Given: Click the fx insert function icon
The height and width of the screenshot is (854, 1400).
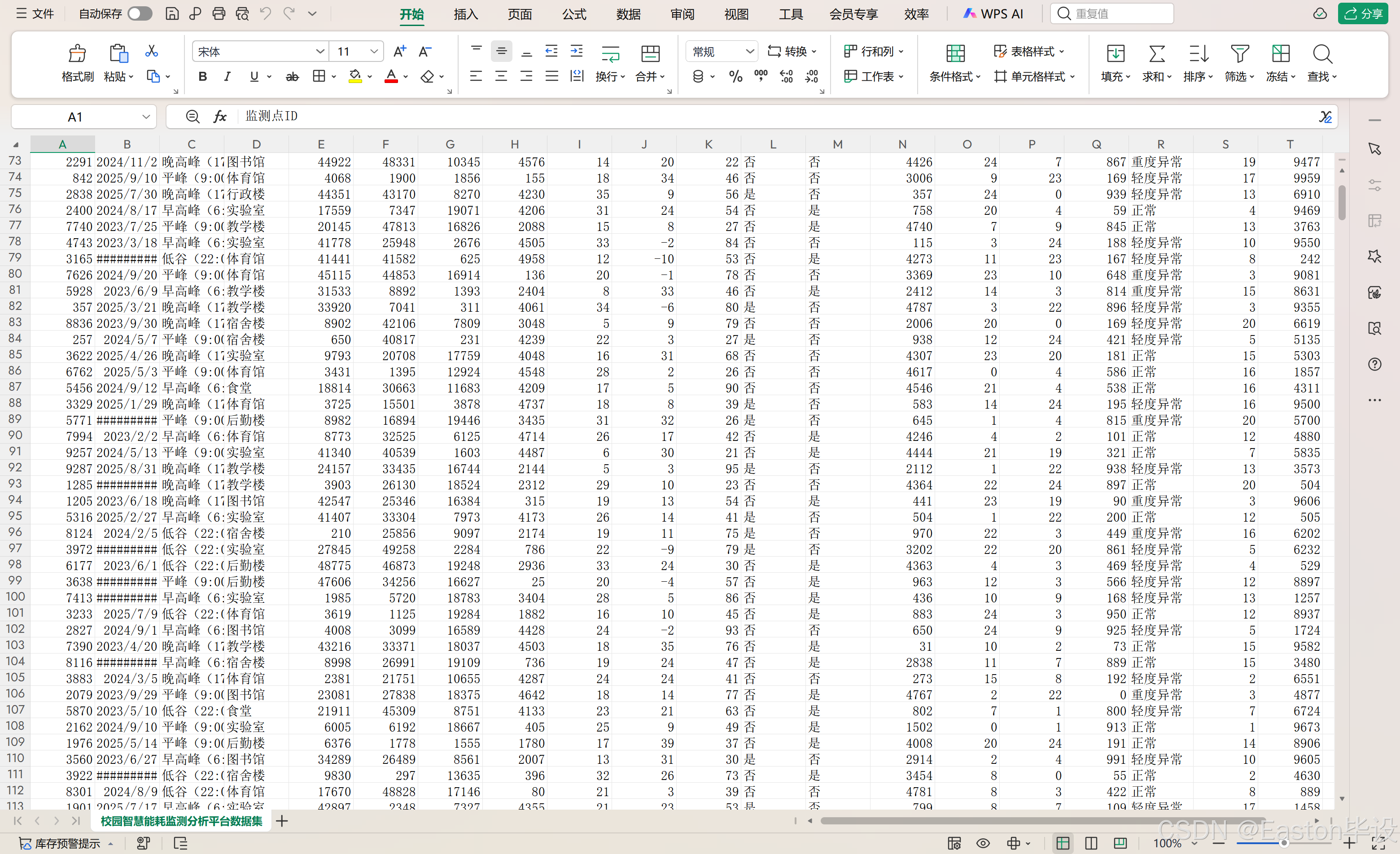Looking at the screenshot, I should pos(220,117).
